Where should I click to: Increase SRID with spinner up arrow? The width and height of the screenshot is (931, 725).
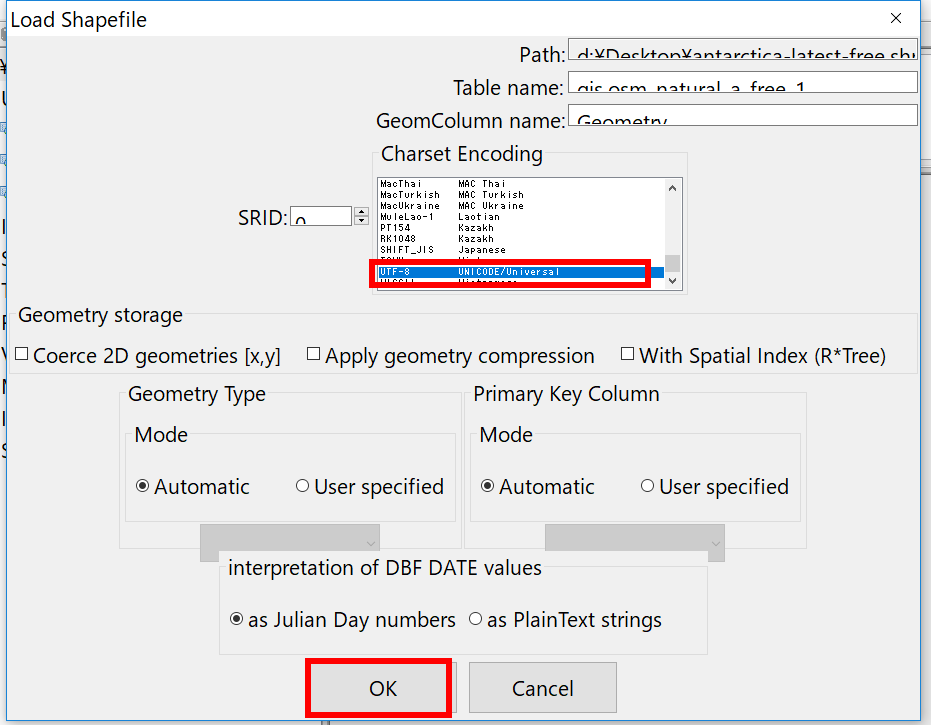[361, 211]
